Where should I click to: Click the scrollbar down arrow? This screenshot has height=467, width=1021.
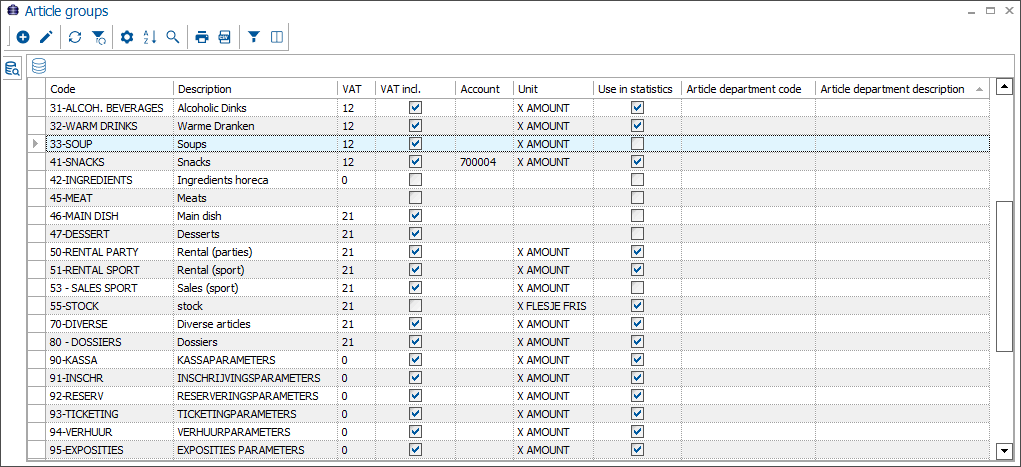tap(1004, 450)
